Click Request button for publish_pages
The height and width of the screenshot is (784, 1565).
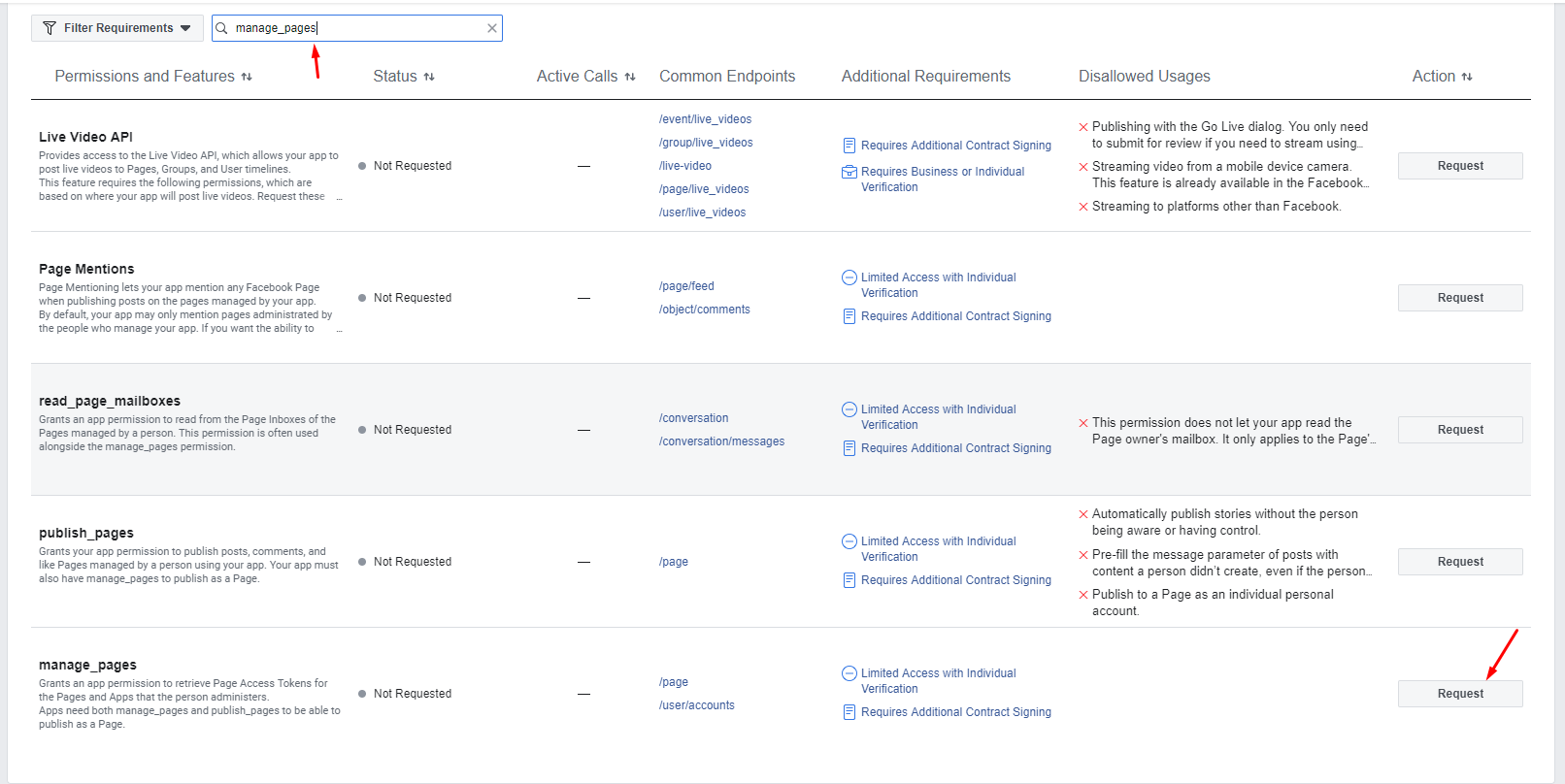coord(1460,562)
